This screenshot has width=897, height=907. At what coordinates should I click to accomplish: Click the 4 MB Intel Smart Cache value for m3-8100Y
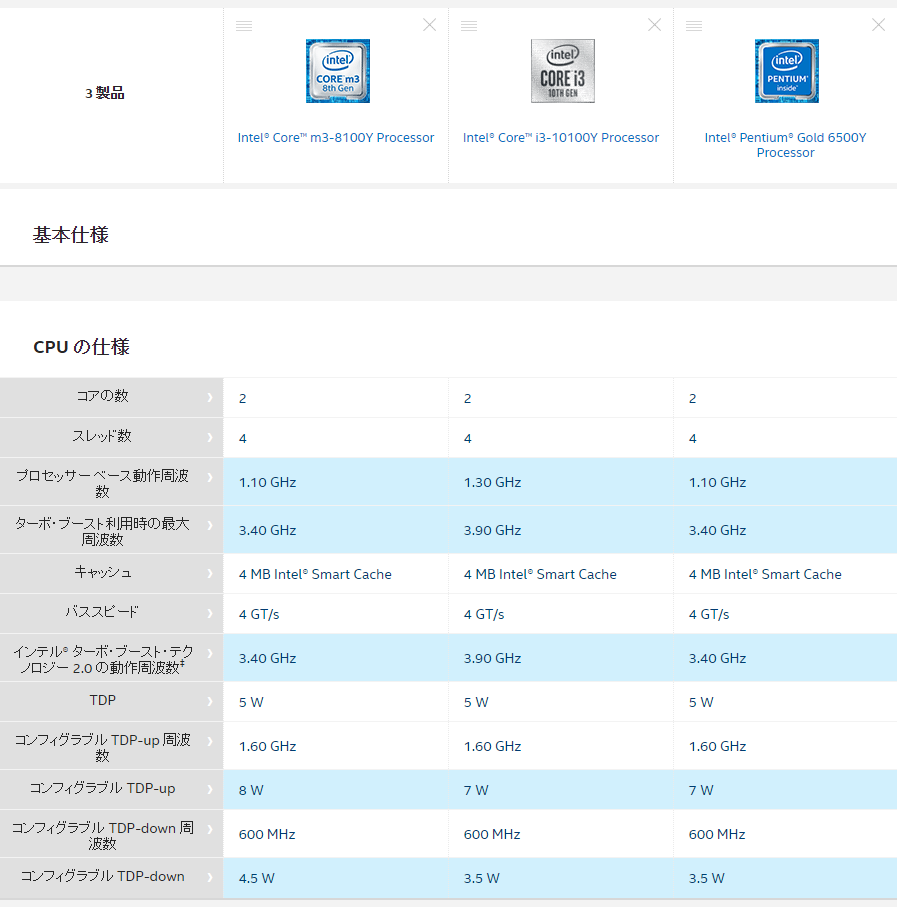point(315,574)
